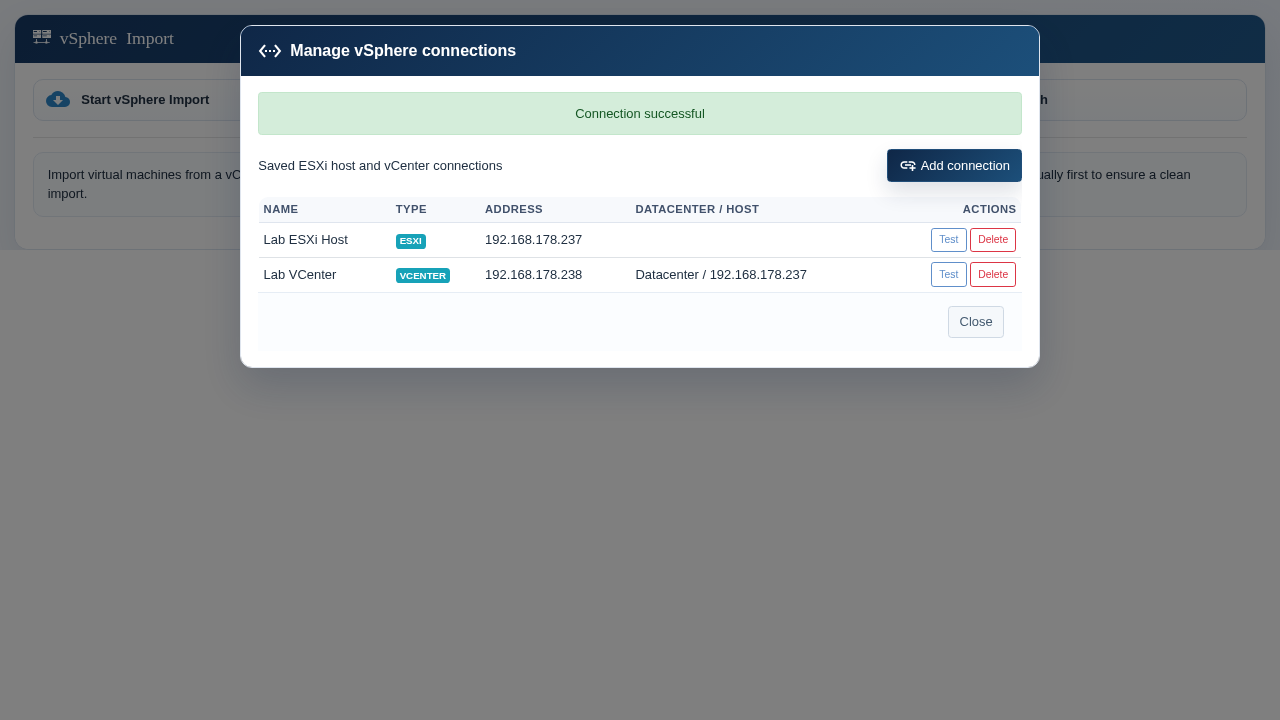The height and width of the screenshot is (720, 1280).
Task: Close the Manage vSphere connections dialog
Action: tap(976, 322)
